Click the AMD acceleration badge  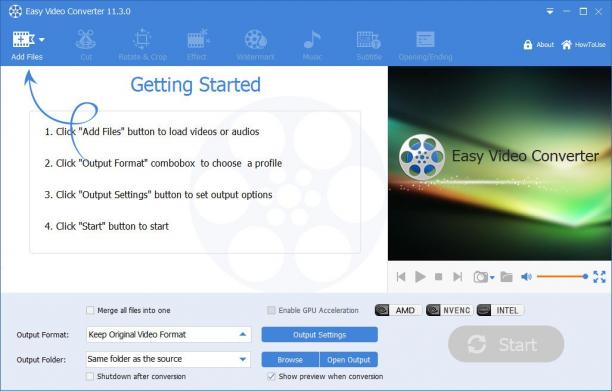[x=398, y=310]
